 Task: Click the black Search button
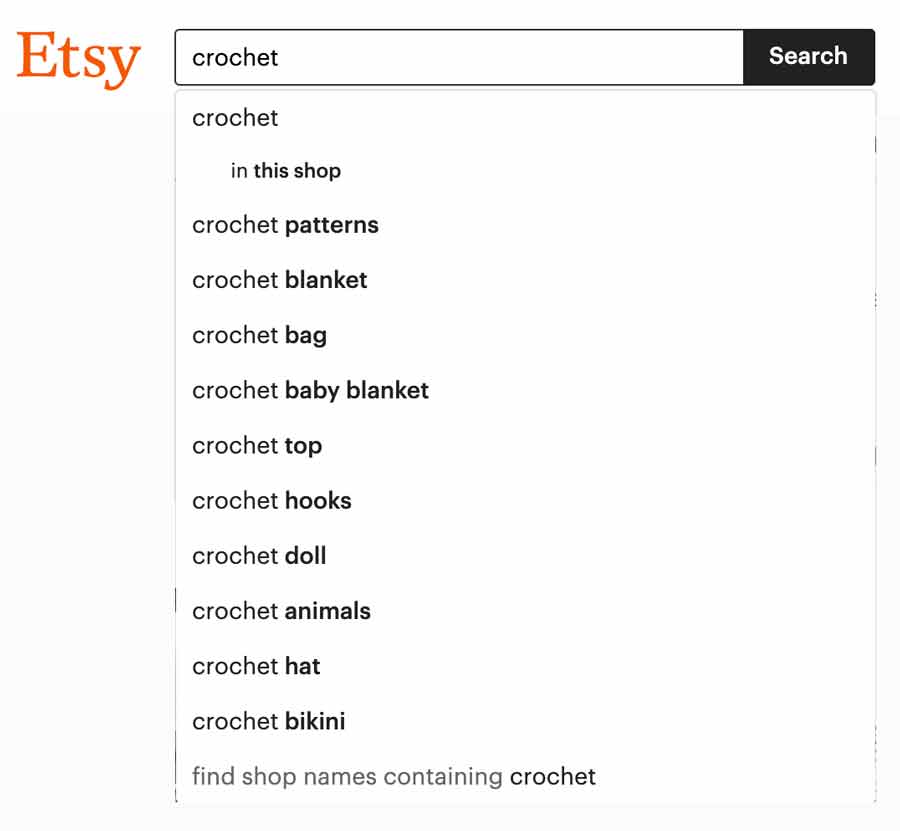coord(809,57)
